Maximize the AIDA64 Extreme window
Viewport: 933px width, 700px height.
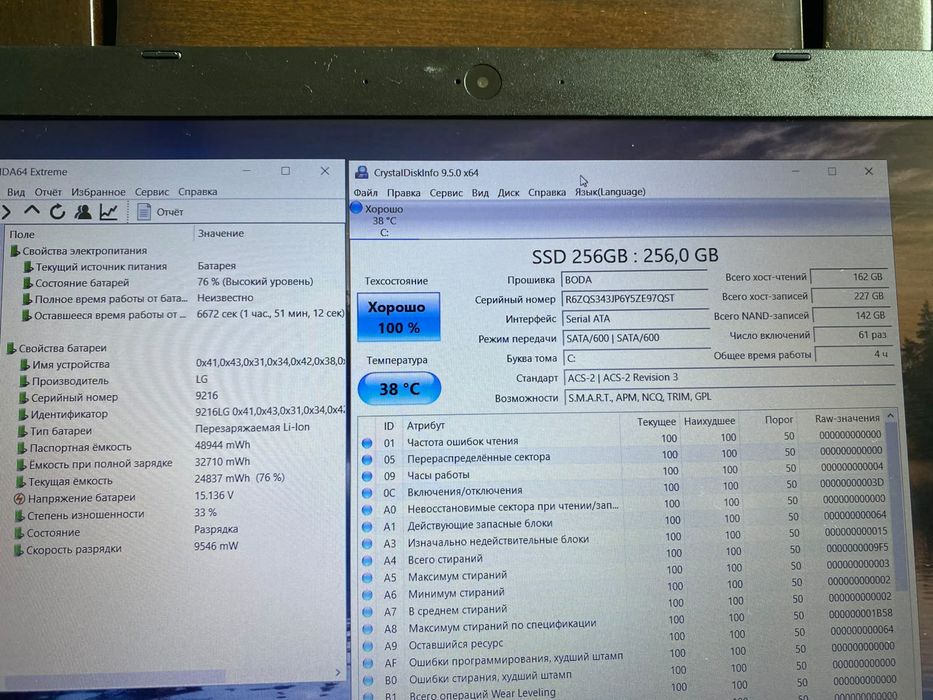pyautogui.click(x=286, y=171)
